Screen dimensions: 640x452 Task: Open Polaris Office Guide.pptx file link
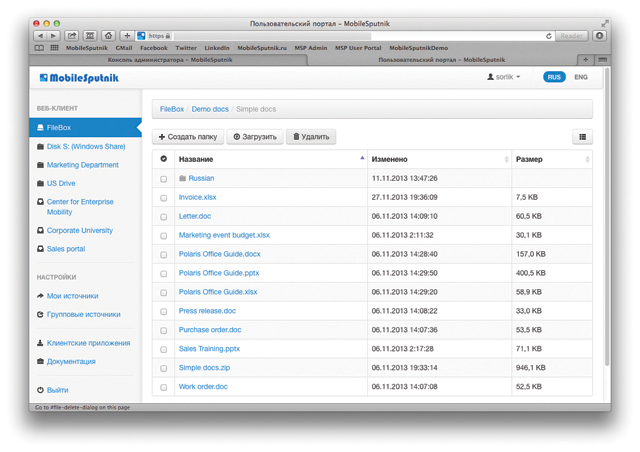pyautogui.click(x=219, y=273)
